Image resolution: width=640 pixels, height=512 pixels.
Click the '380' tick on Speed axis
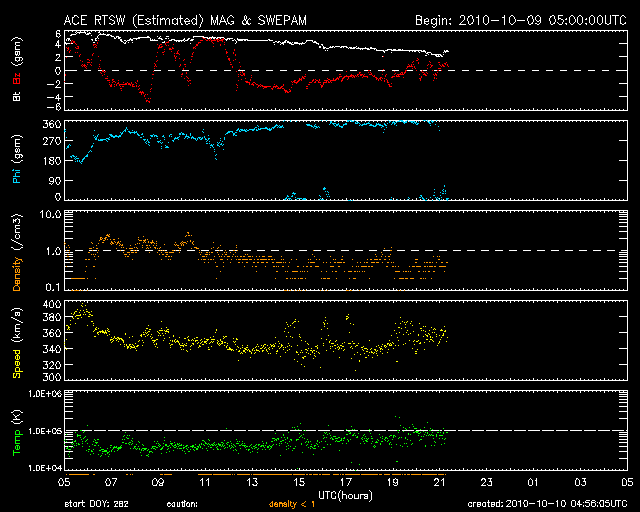[x=52, y=317]
